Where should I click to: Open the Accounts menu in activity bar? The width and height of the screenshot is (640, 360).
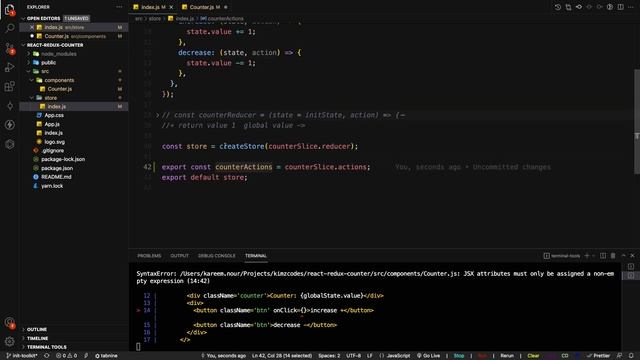click(x=9, y=322)
